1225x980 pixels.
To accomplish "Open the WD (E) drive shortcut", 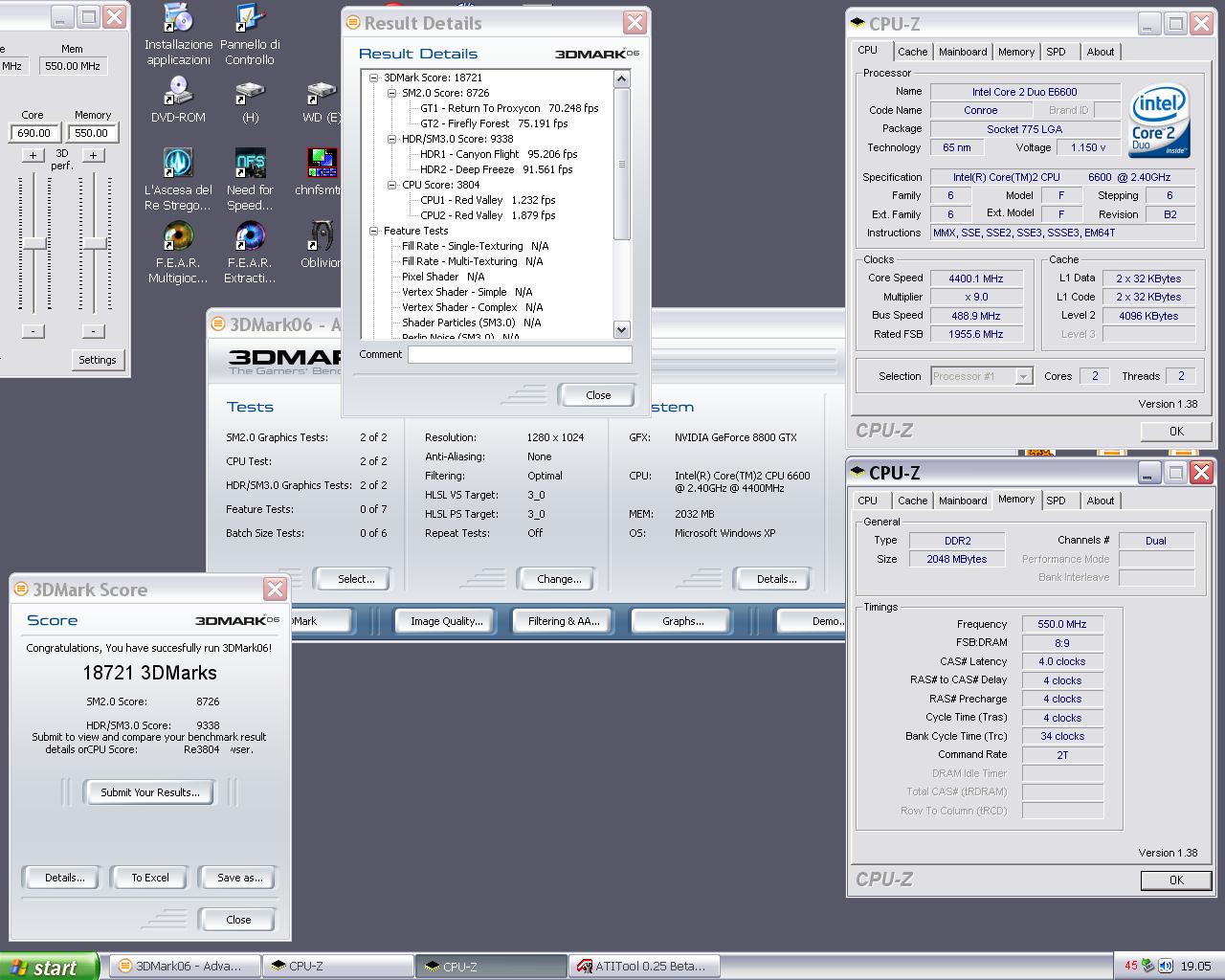I will pos(321,100).
